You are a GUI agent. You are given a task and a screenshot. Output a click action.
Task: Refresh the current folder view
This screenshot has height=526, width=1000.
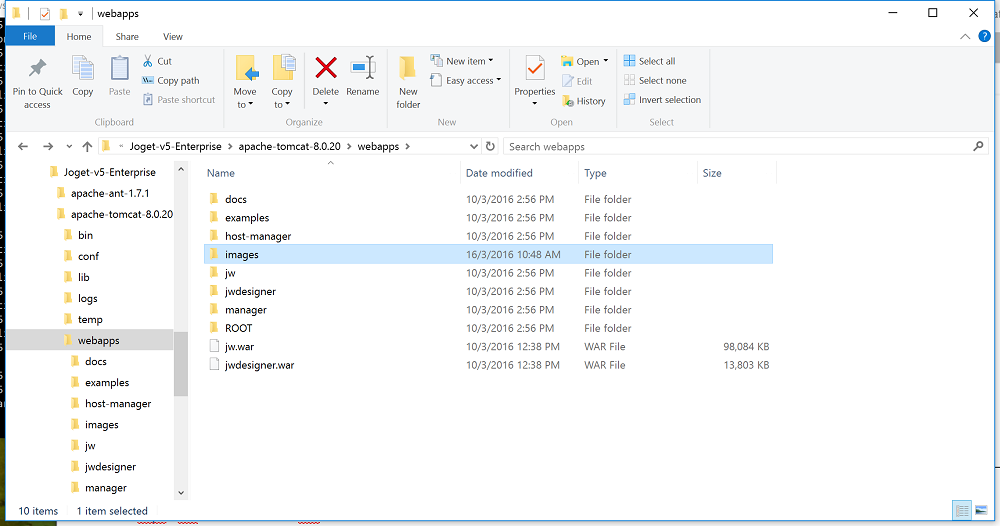click(490, 146)
